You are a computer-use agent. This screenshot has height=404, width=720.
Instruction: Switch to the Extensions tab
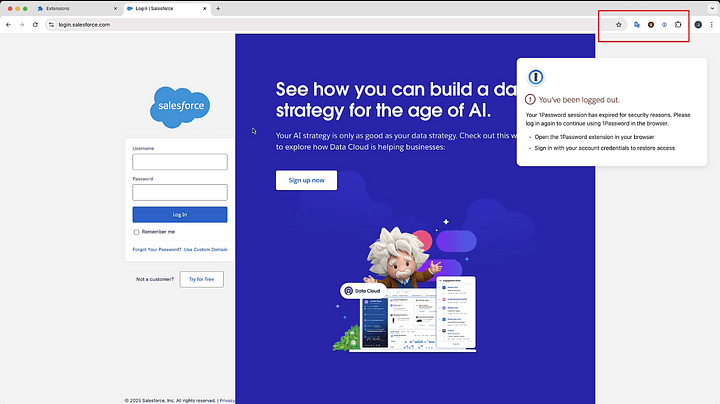[77, 8]
